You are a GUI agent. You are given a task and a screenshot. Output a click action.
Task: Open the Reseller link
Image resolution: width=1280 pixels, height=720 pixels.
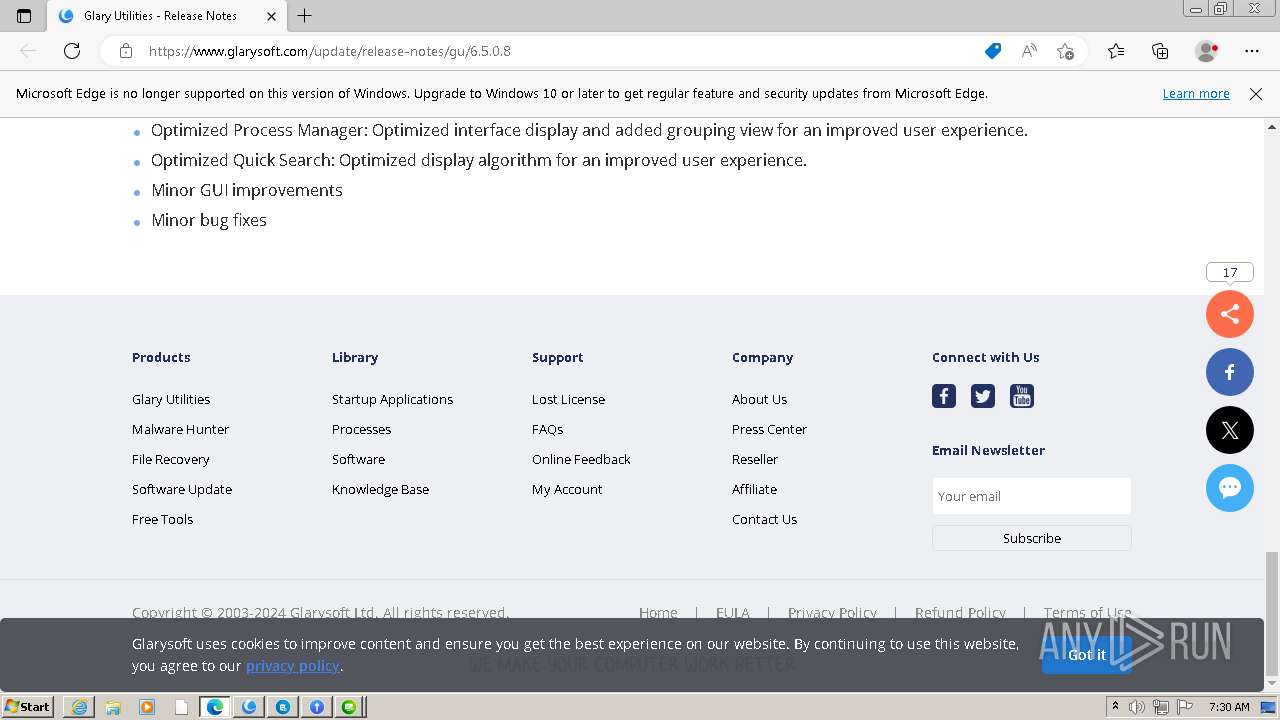click(x=755, y=459)
